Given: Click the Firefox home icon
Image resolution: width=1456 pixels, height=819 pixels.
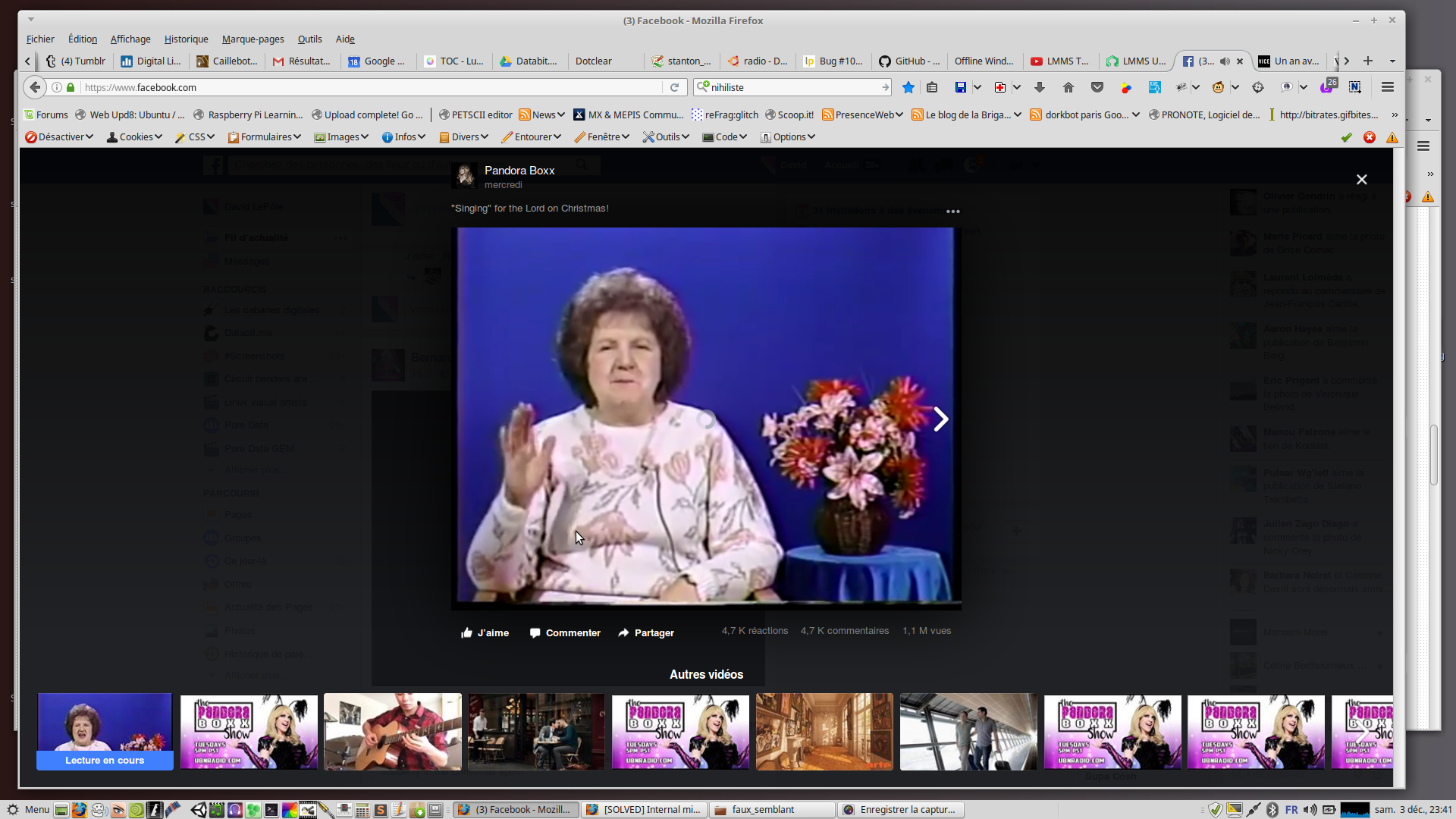Looking at the screenshot, I should [x=1068, y=87].
